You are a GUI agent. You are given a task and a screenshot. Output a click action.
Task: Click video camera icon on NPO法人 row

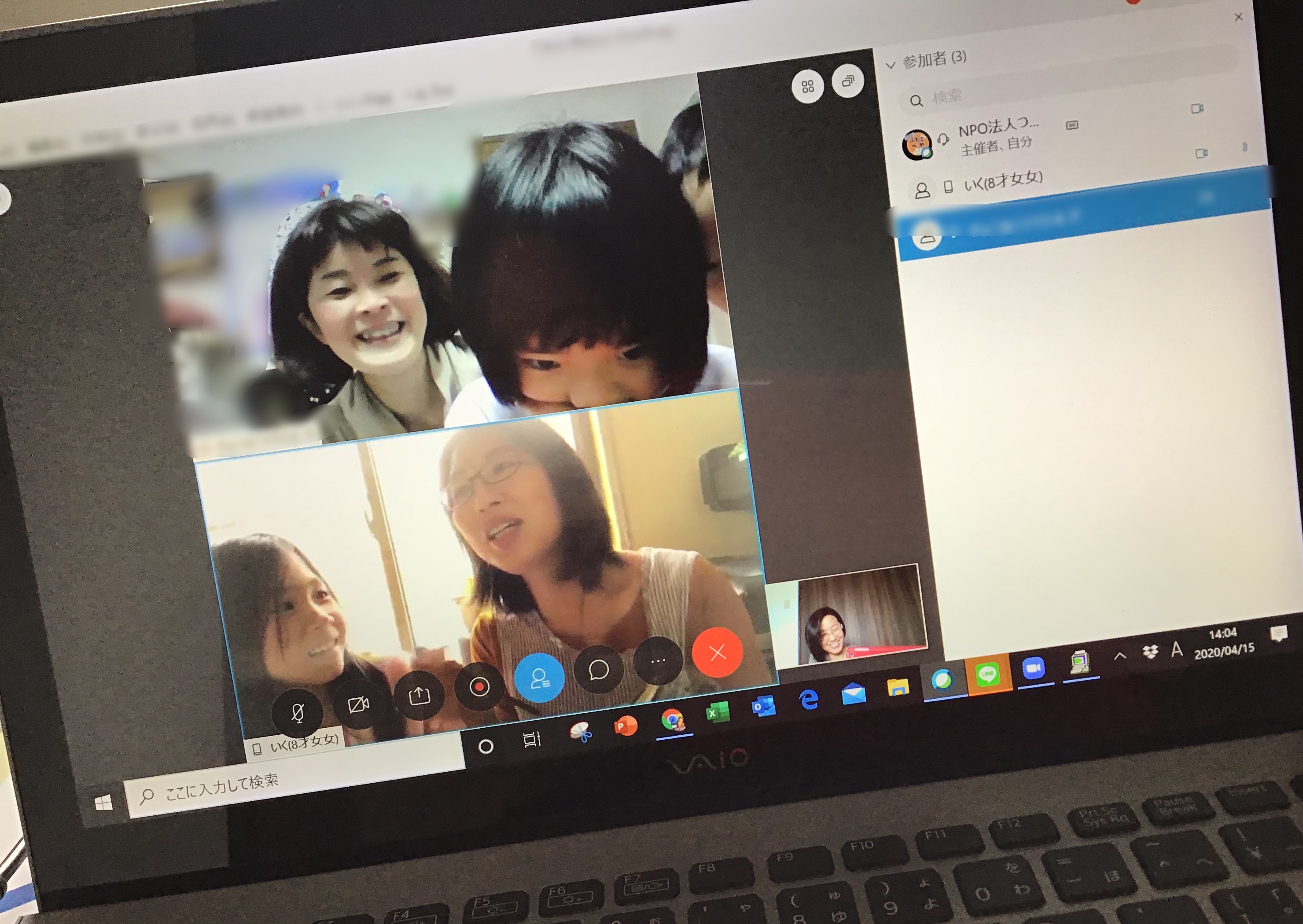(x=1197, y=108)
